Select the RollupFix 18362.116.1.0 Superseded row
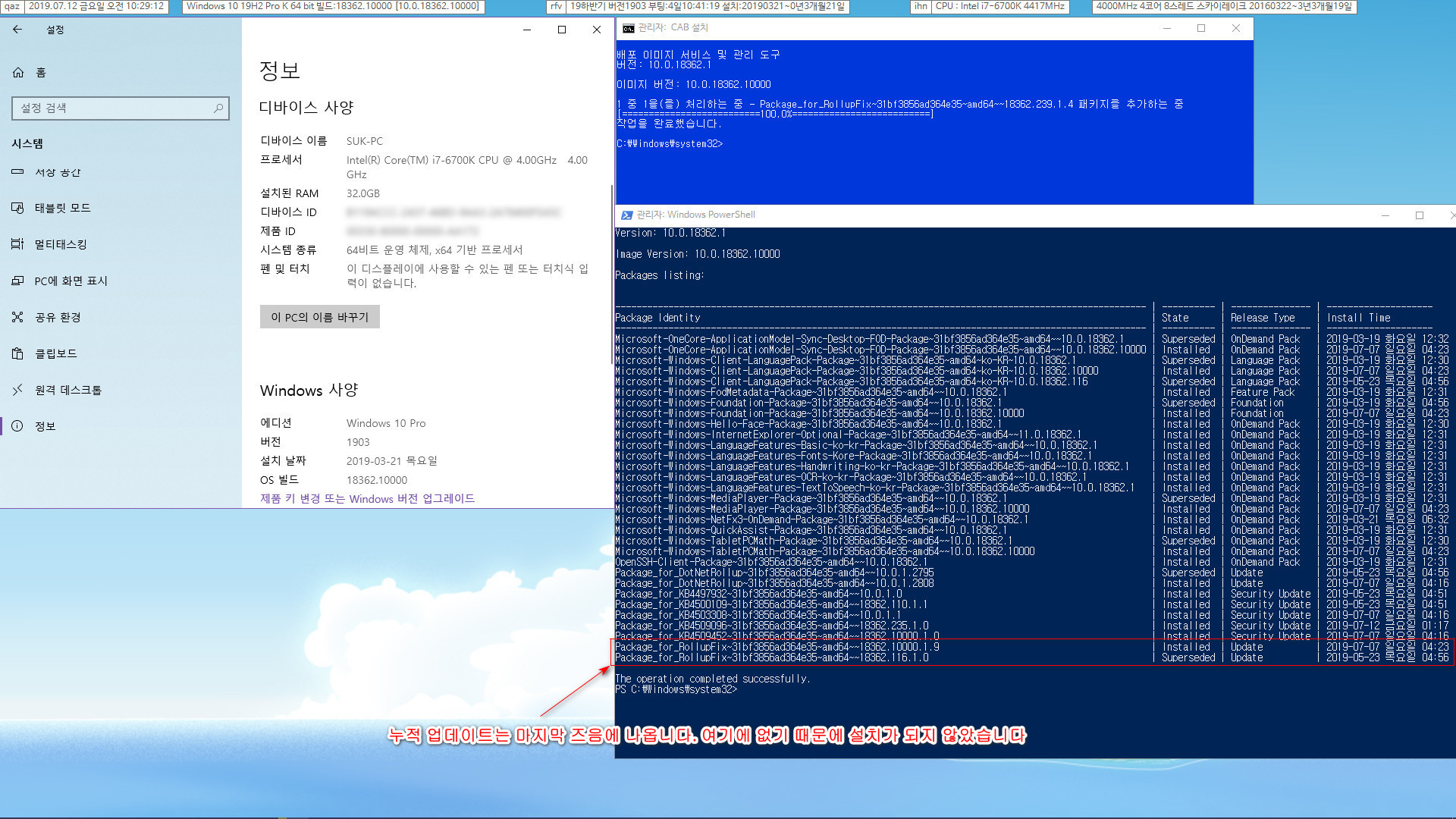Viewport: 1456px width, 819px height. pos(1031,657)
